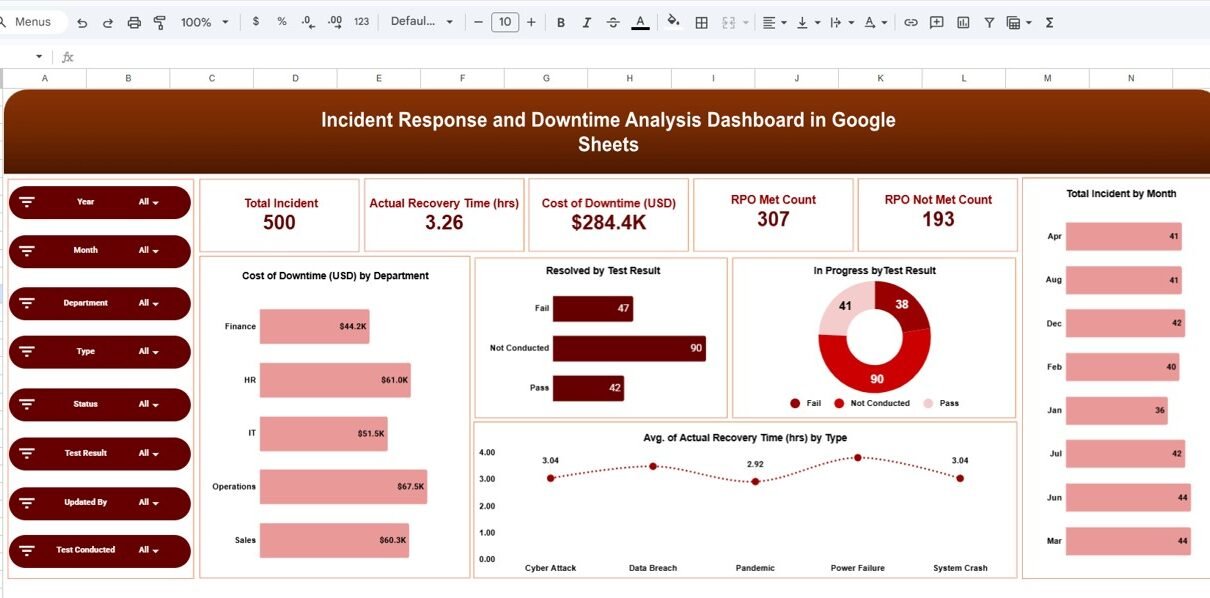
Task: Click the create filter funnel icon
Action: (989, 22)
